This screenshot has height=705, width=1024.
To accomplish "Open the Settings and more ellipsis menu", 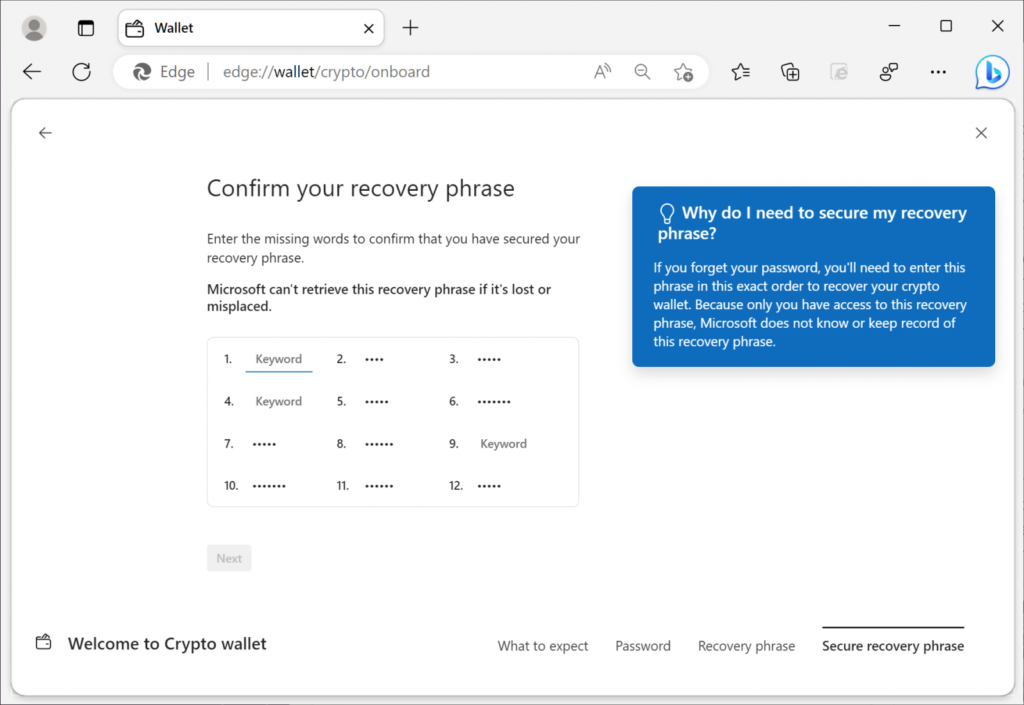I will 938,72.
